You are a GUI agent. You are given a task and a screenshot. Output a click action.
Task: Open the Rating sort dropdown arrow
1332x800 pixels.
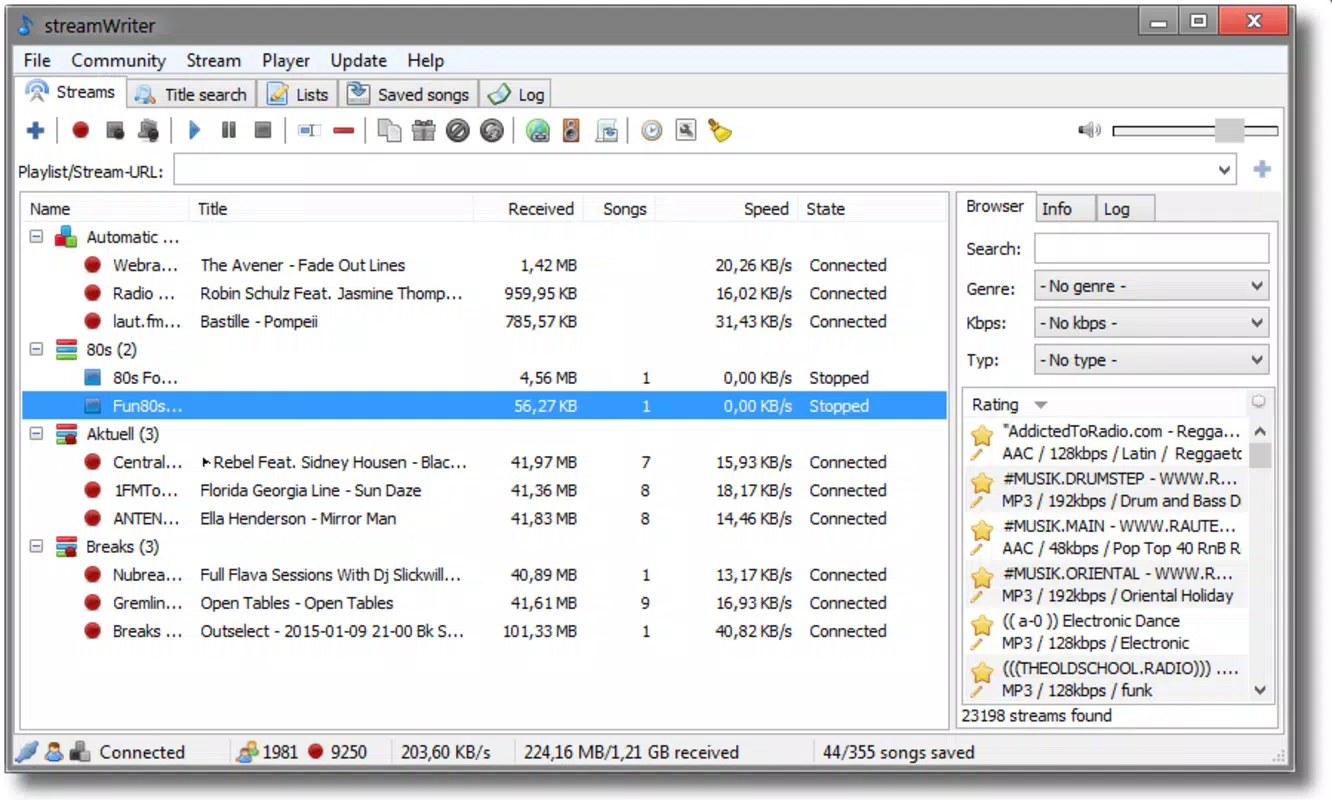click(1040, 405)
